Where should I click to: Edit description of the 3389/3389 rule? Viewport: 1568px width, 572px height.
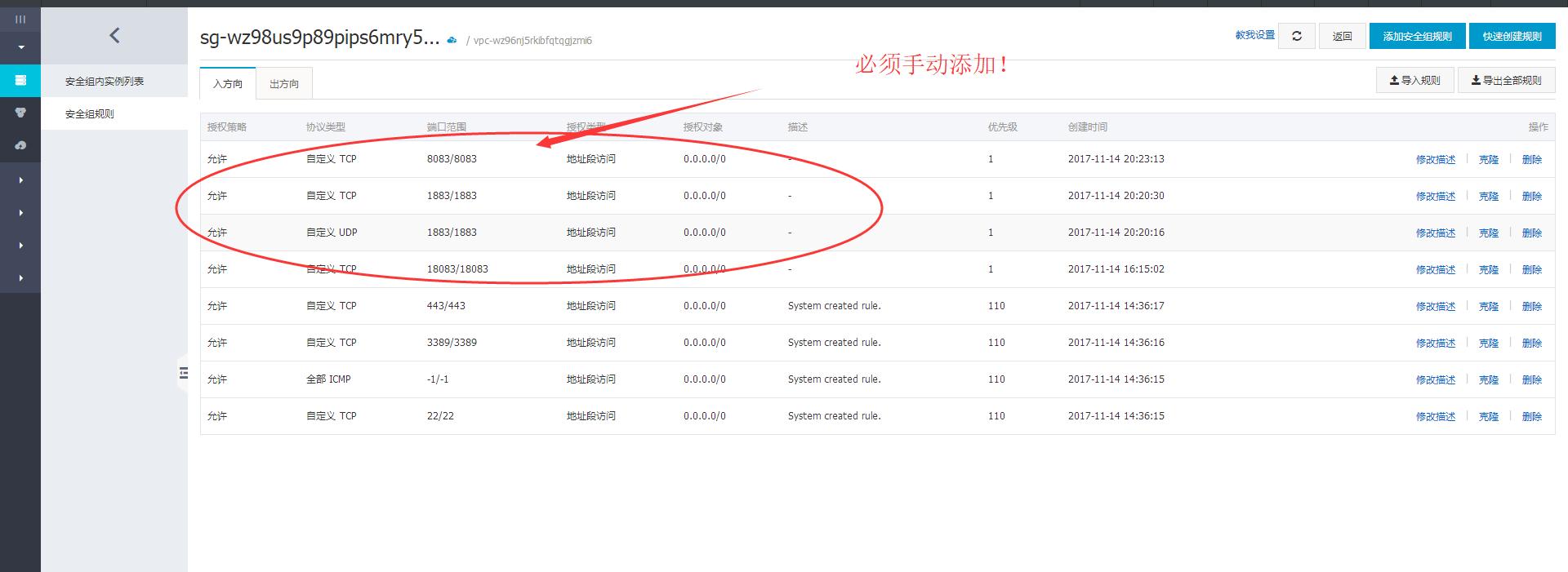1436,344
